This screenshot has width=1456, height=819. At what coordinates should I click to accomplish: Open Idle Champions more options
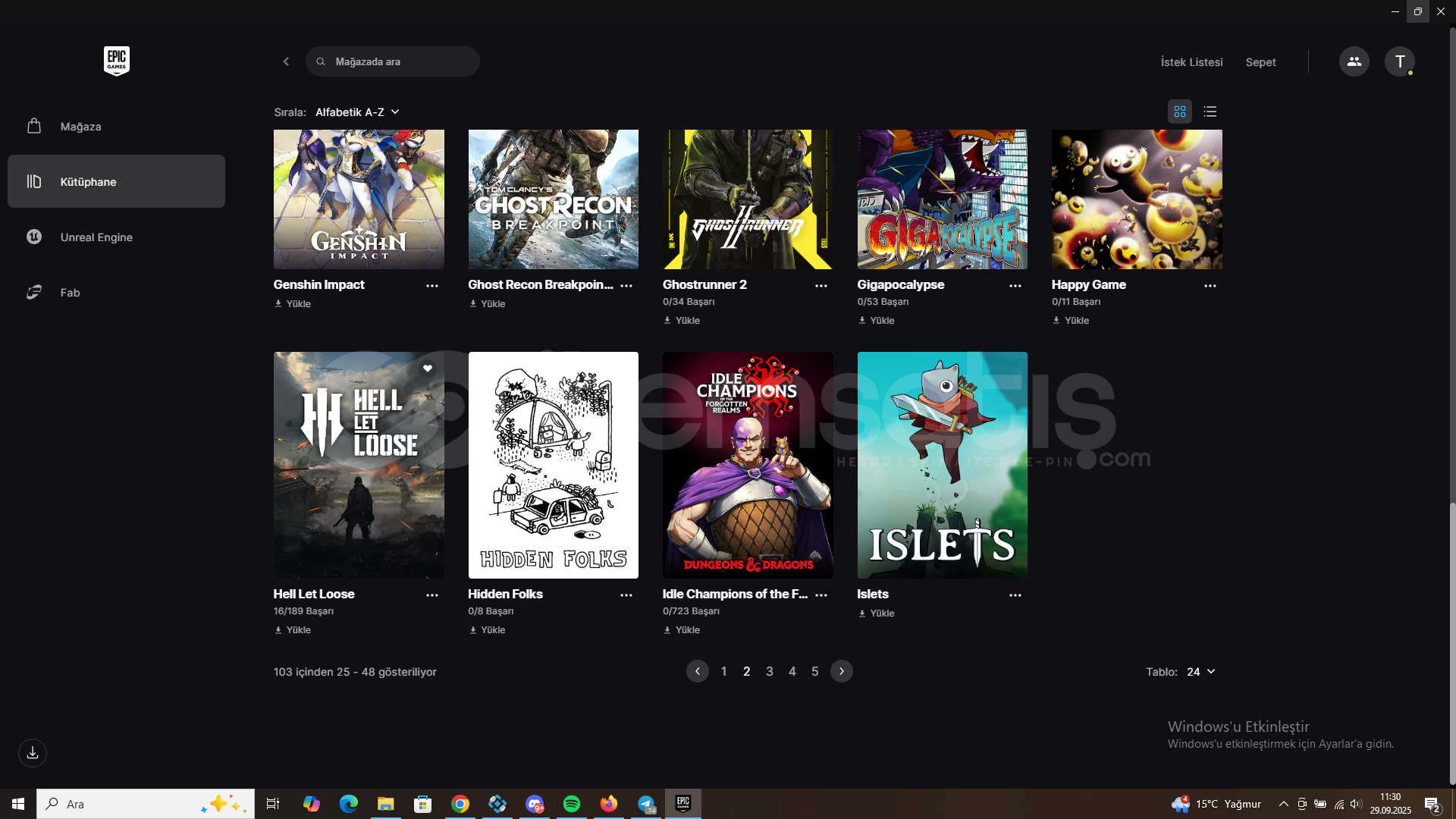pos(821,595)
